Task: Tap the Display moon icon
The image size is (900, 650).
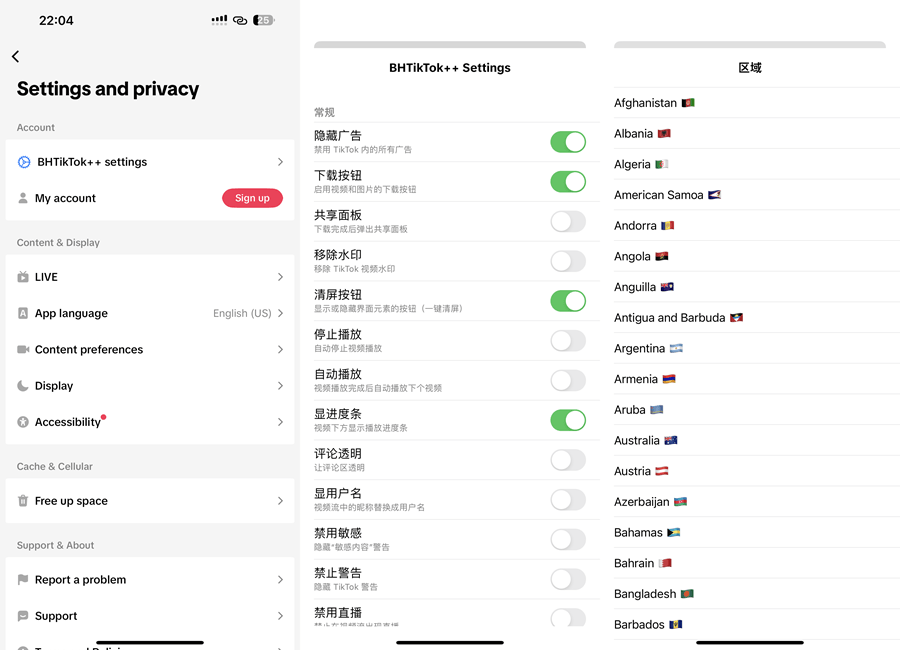Action: pyautogui.click(x=22, y=385)
